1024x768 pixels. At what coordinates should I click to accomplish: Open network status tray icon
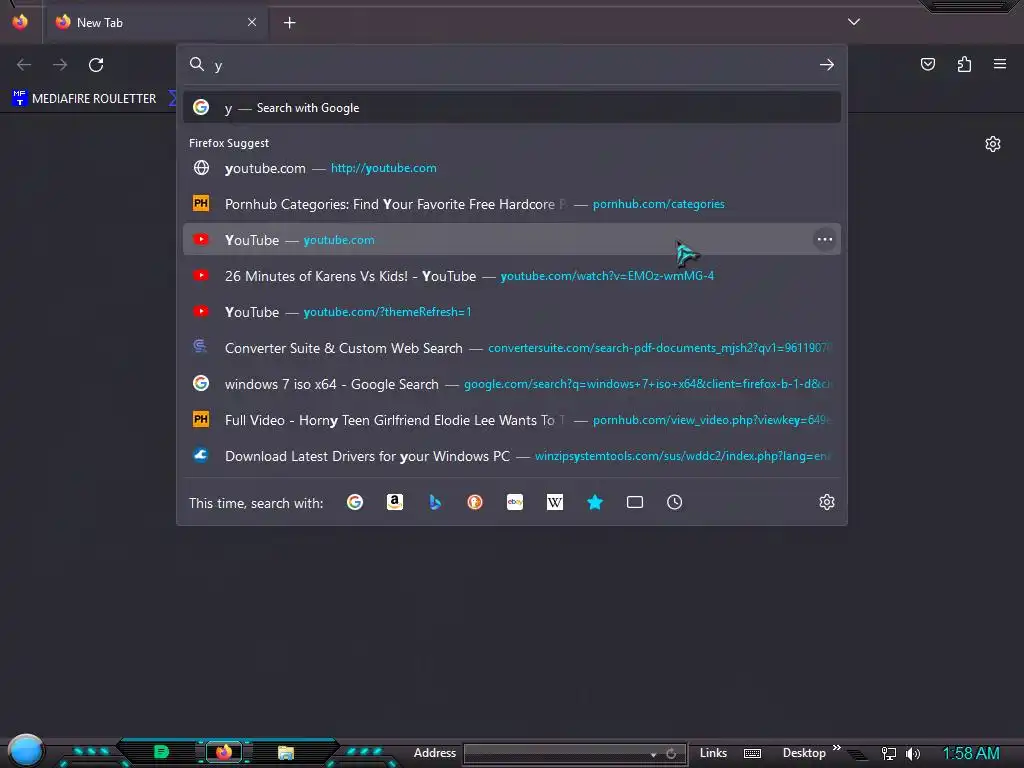(889, 754)
